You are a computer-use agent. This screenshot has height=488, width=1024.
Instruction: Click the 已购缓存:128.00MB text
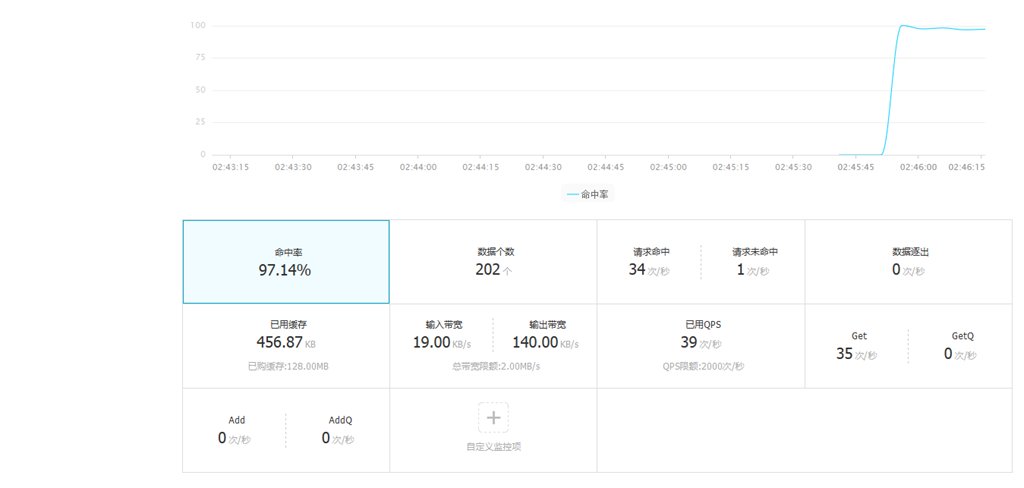tap(288, 366)
